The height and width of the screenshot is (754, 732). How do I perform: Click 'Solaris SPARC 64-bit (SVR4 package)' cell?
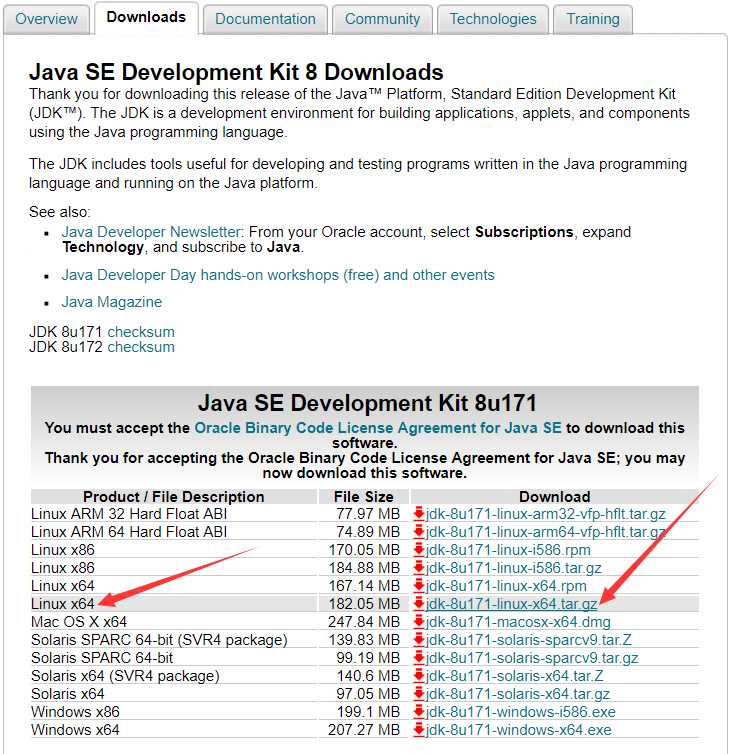(174, 640)
